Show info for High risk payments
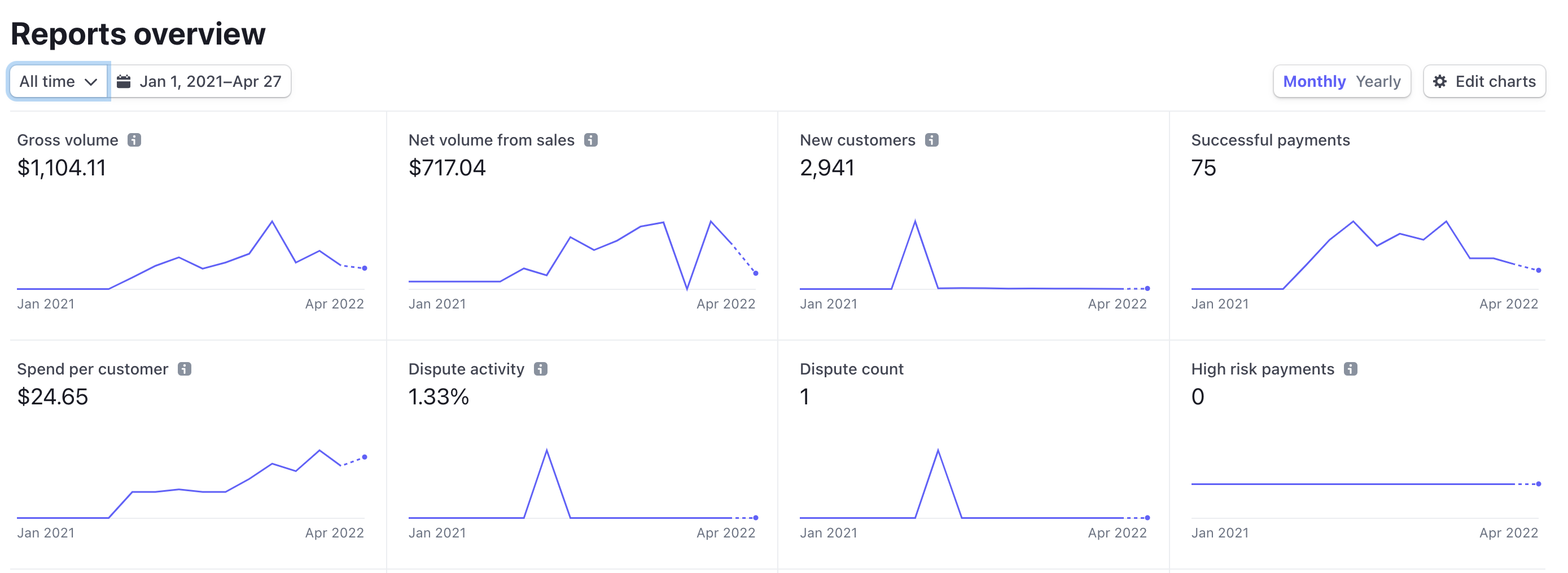This screenshot has height=573, width=1568. (x=1350, y=369)
